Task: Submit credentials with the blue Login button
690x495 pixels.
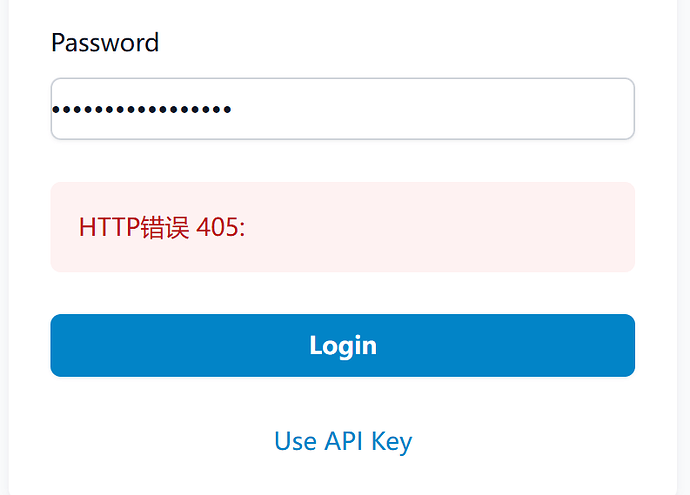Action: pos(342,345)
